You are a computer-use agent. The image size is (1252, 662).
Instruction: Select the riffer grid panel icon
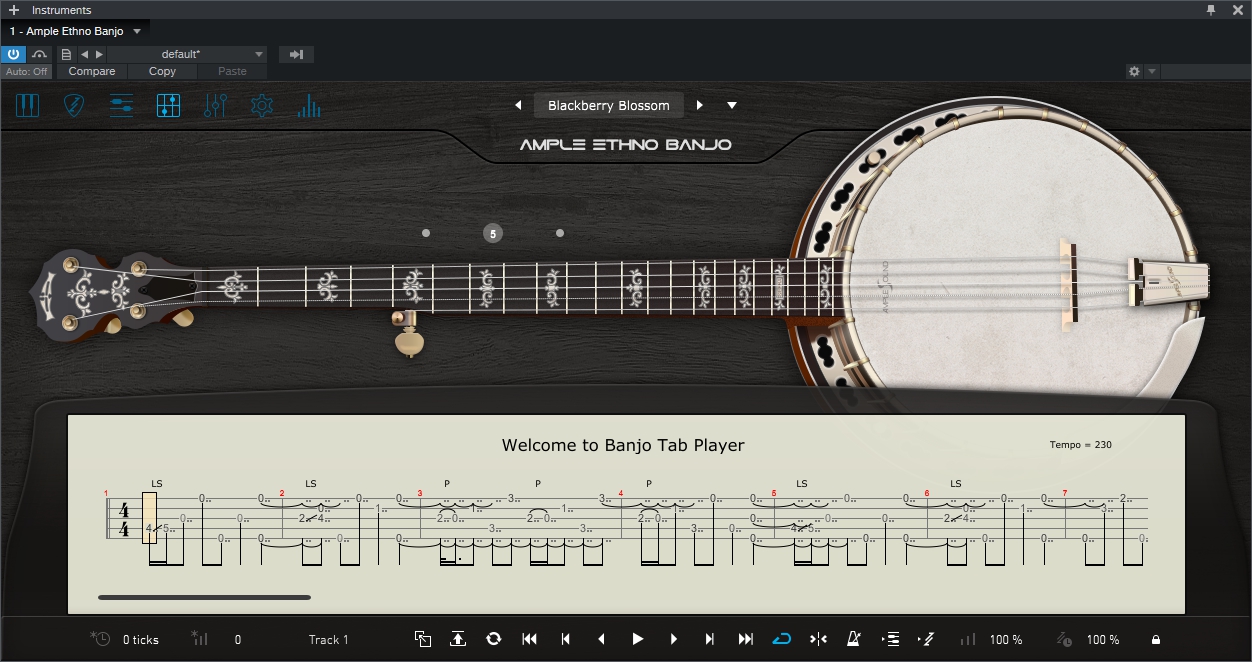[x=168, y=105]
